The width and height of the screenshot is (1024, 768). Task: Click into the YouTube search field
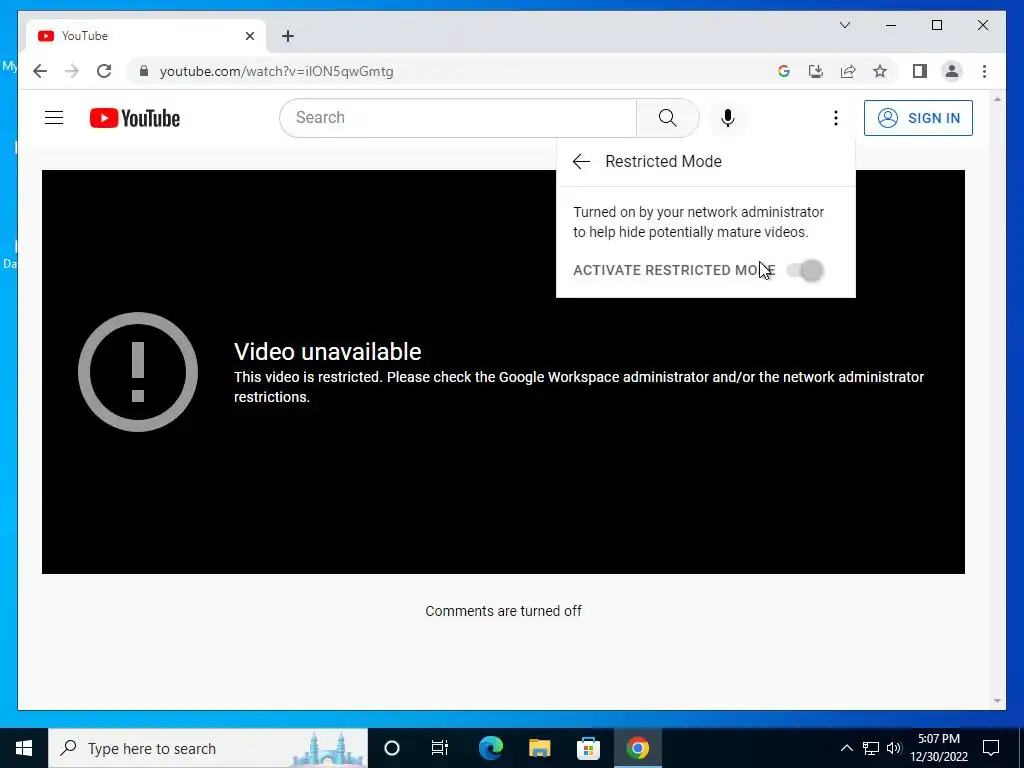pyautogui.click(x=458, y=118)
